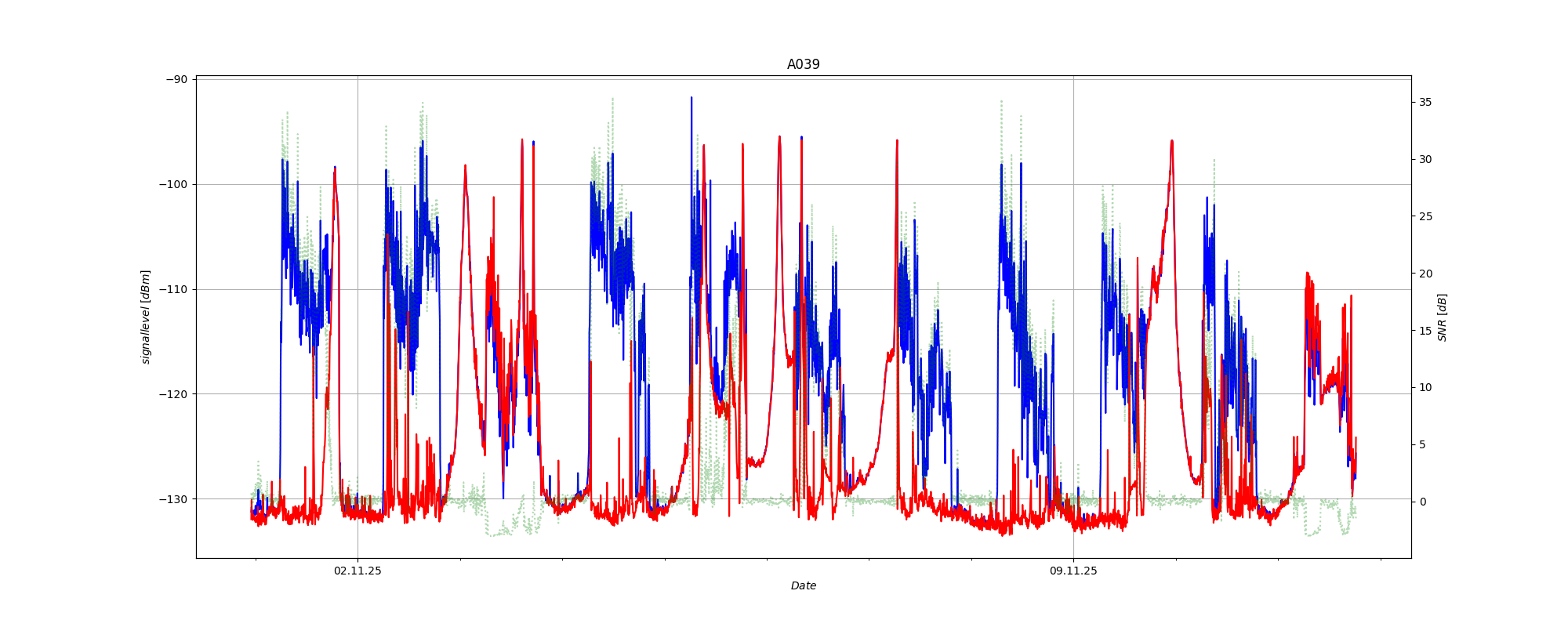This screenshot has width=1568, height=627.
Task: Click the 15 SNR tick label
Action: (x=1425, y=331)
